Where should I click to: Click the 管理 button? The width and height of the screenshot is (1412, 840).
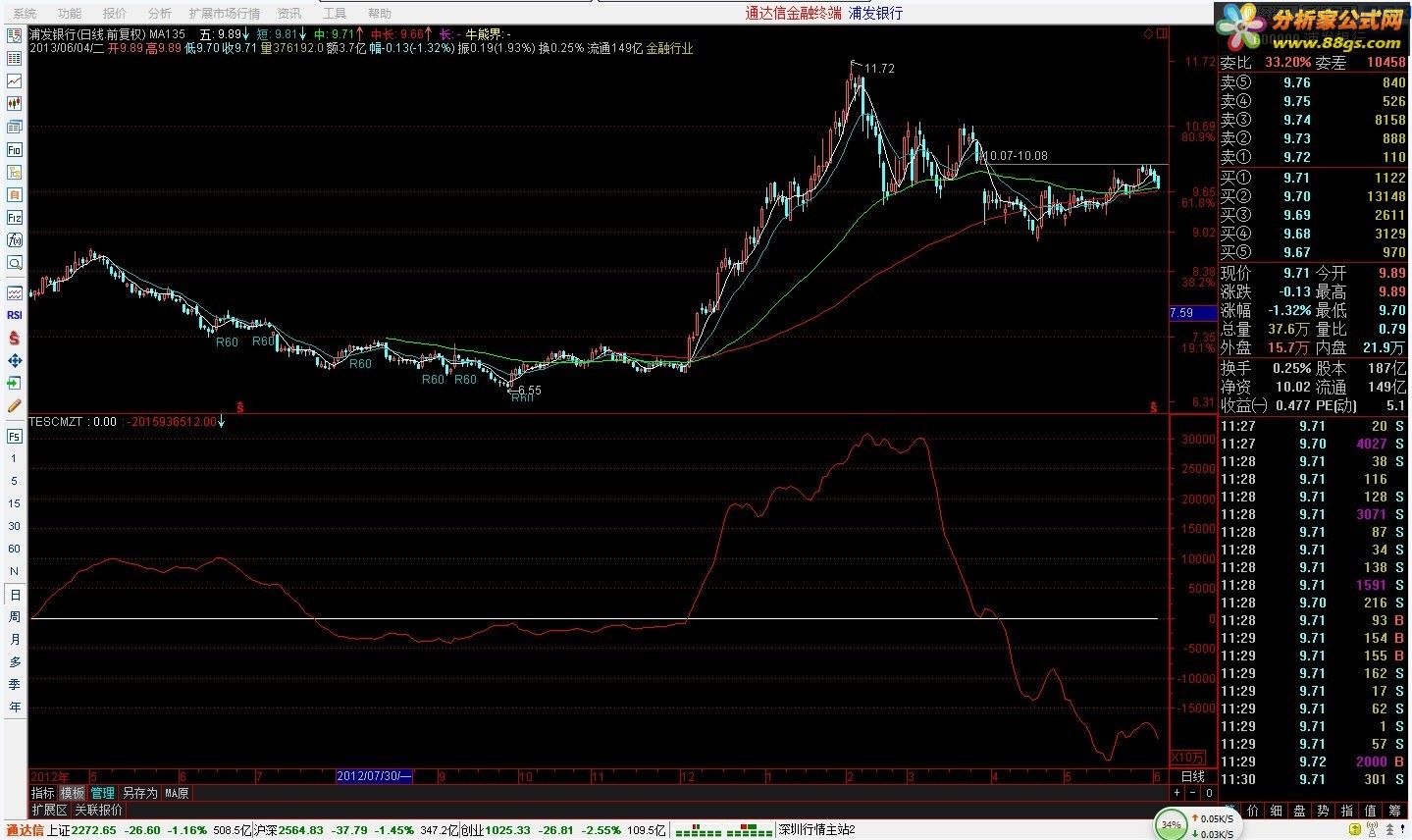pyautogui.click(x=103, y=793)
